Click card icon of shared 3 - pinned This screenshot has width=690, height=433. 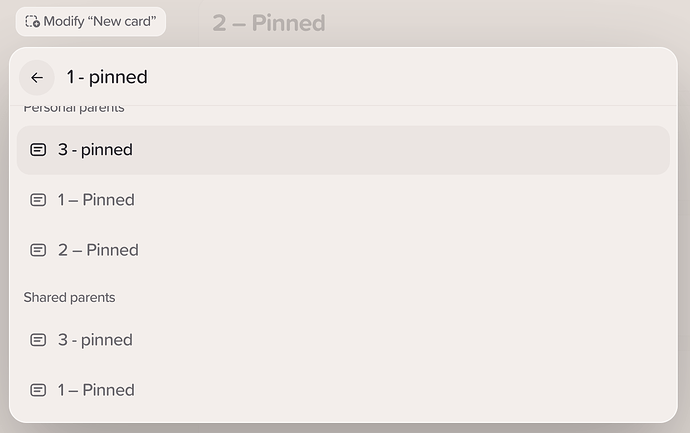38,340
